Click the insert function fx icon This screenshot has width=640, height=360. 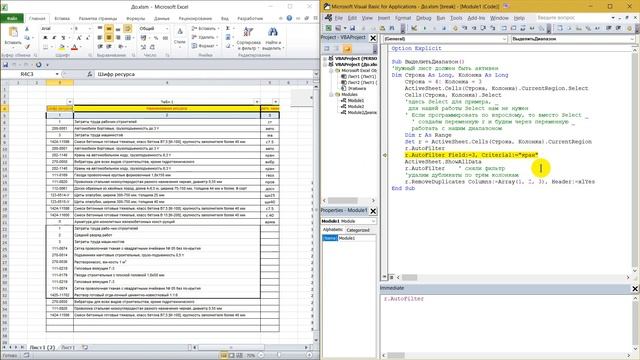[x=89, y=74]
